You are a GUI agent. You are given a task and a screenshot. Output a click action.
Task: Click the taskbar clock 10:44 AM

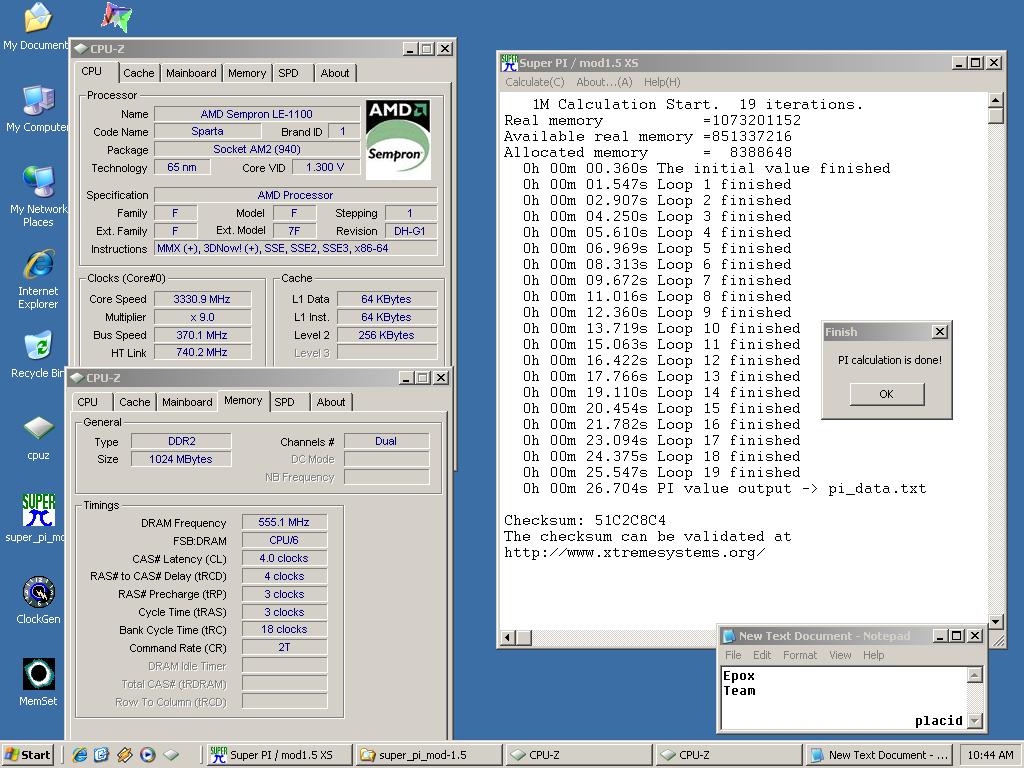pyautogui.click(x=990, y=755)
